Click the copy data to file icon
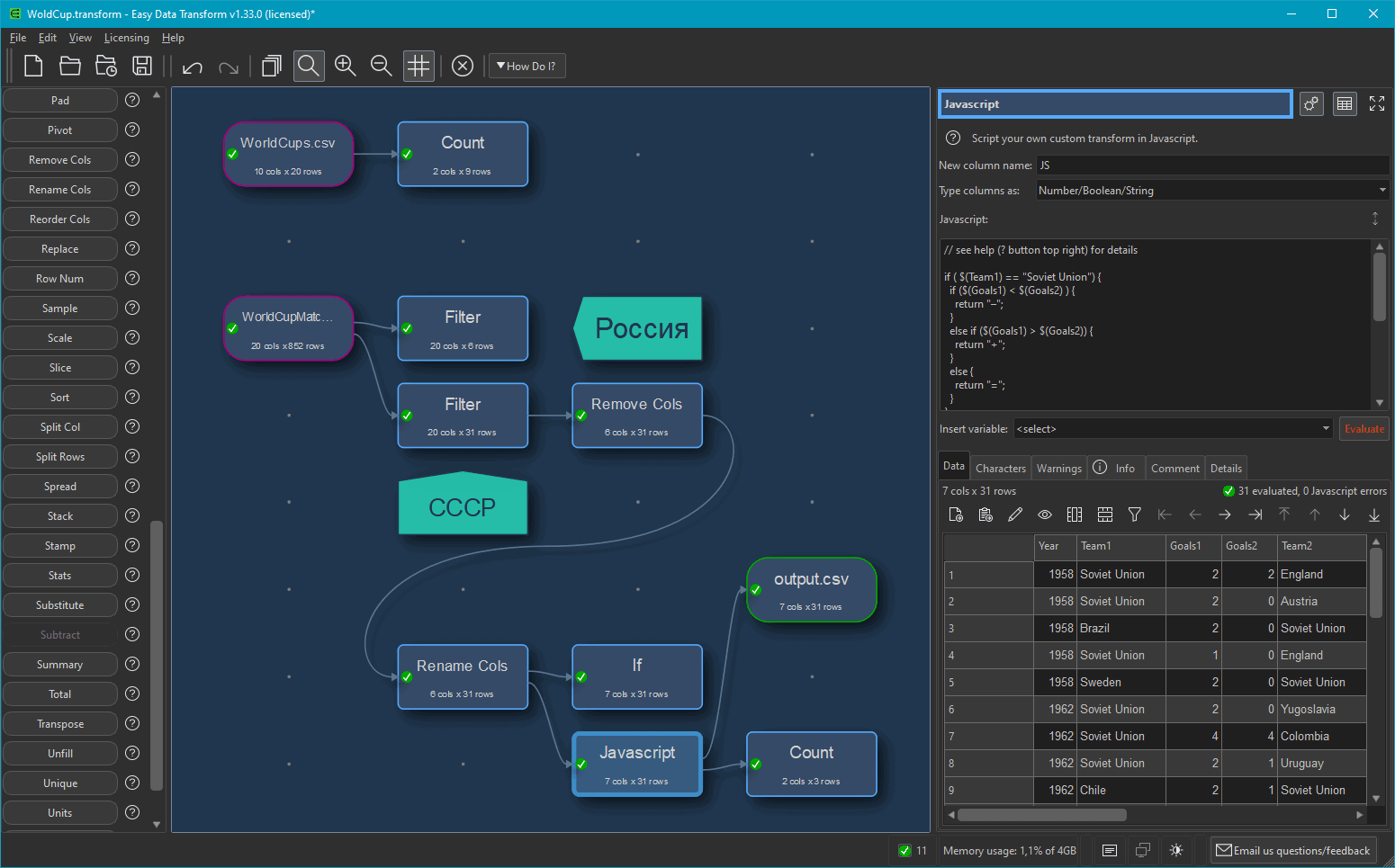Image resolution: width=1395 pixels, height=868 pixels. pyautogui.click(x=956, y=515)
